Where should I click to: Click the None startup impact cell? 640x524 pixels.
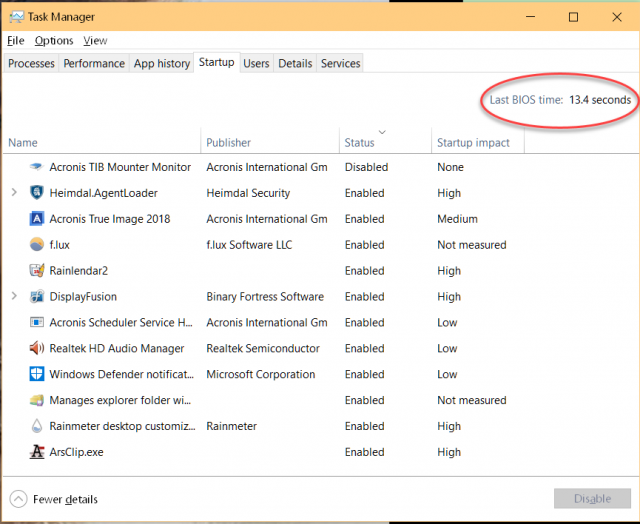click(x=450, y=167)
